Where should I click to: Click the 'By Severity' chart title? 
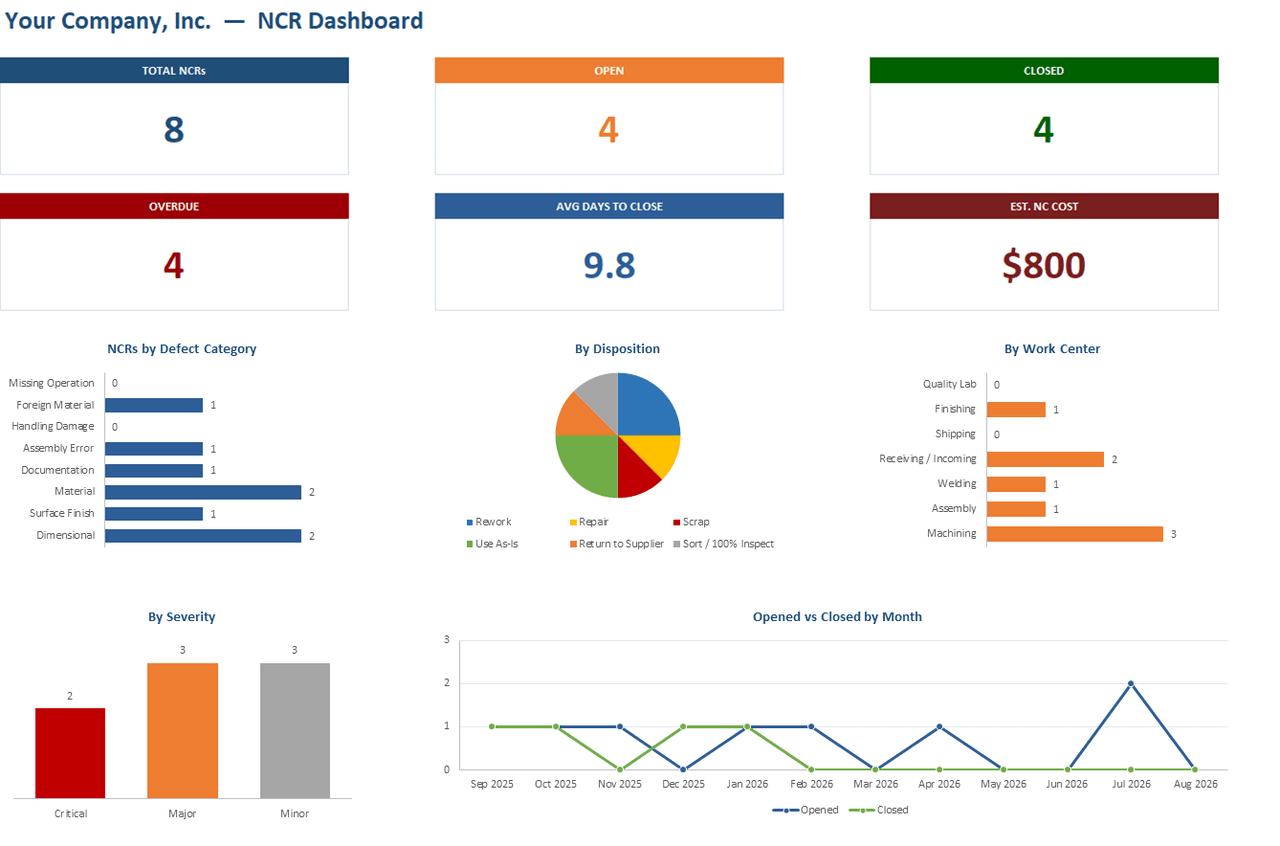(182, 617)
